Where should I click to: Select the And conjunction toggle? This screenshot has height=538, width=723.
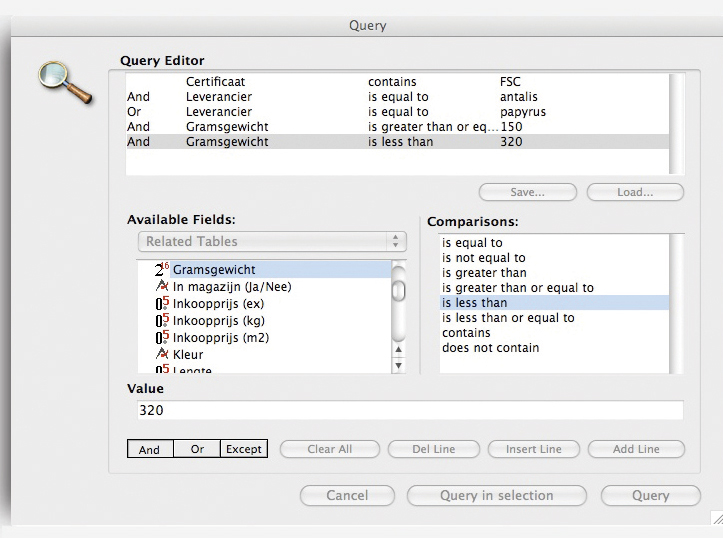point(150,449)
